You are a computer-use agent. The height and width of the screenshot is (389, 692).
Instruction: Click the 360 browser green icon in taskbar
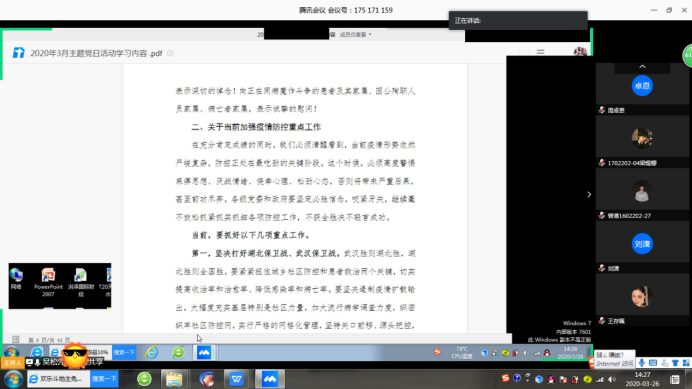pyautogui.click(x=144, y=379)
